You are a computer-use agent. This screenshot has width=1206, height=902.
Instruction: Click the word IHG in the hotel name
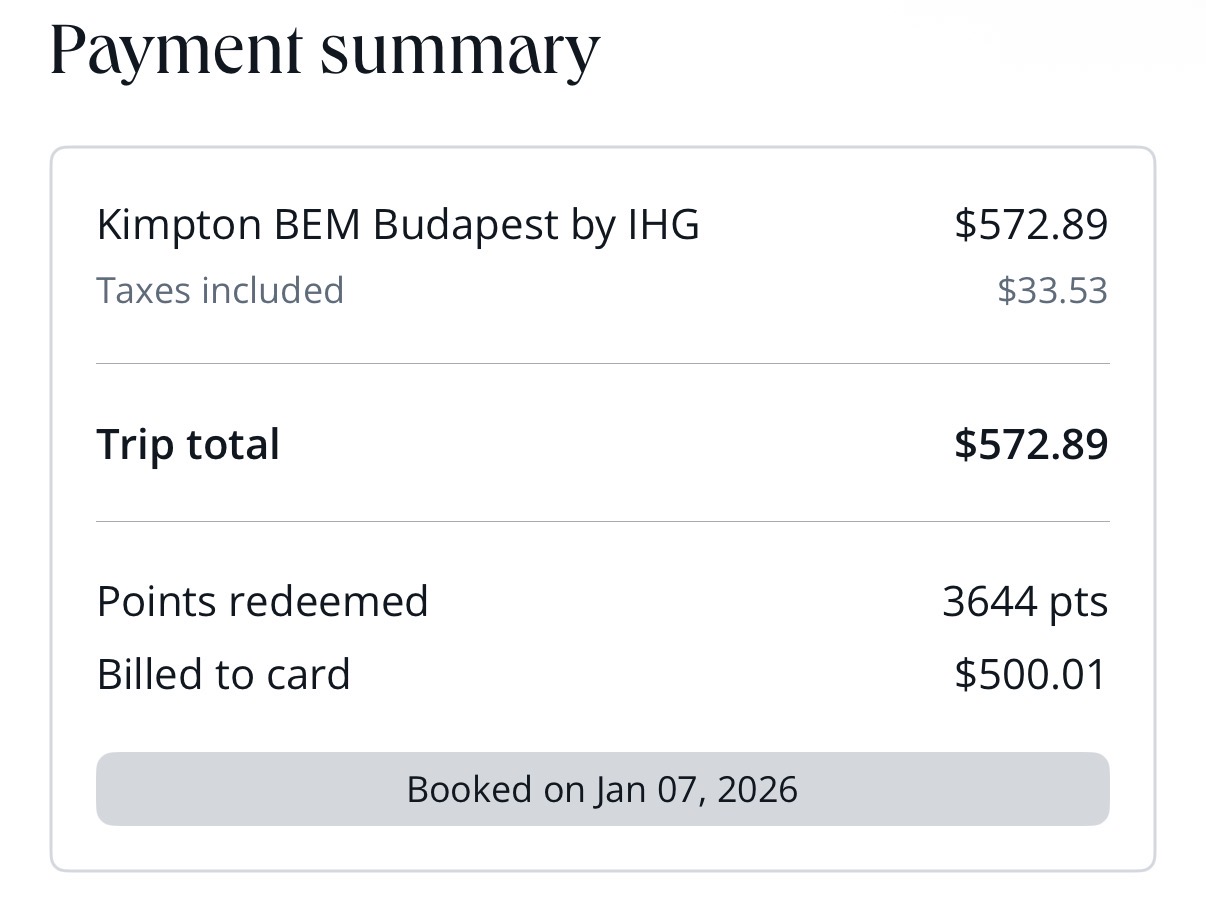click(x=663, y=224)
